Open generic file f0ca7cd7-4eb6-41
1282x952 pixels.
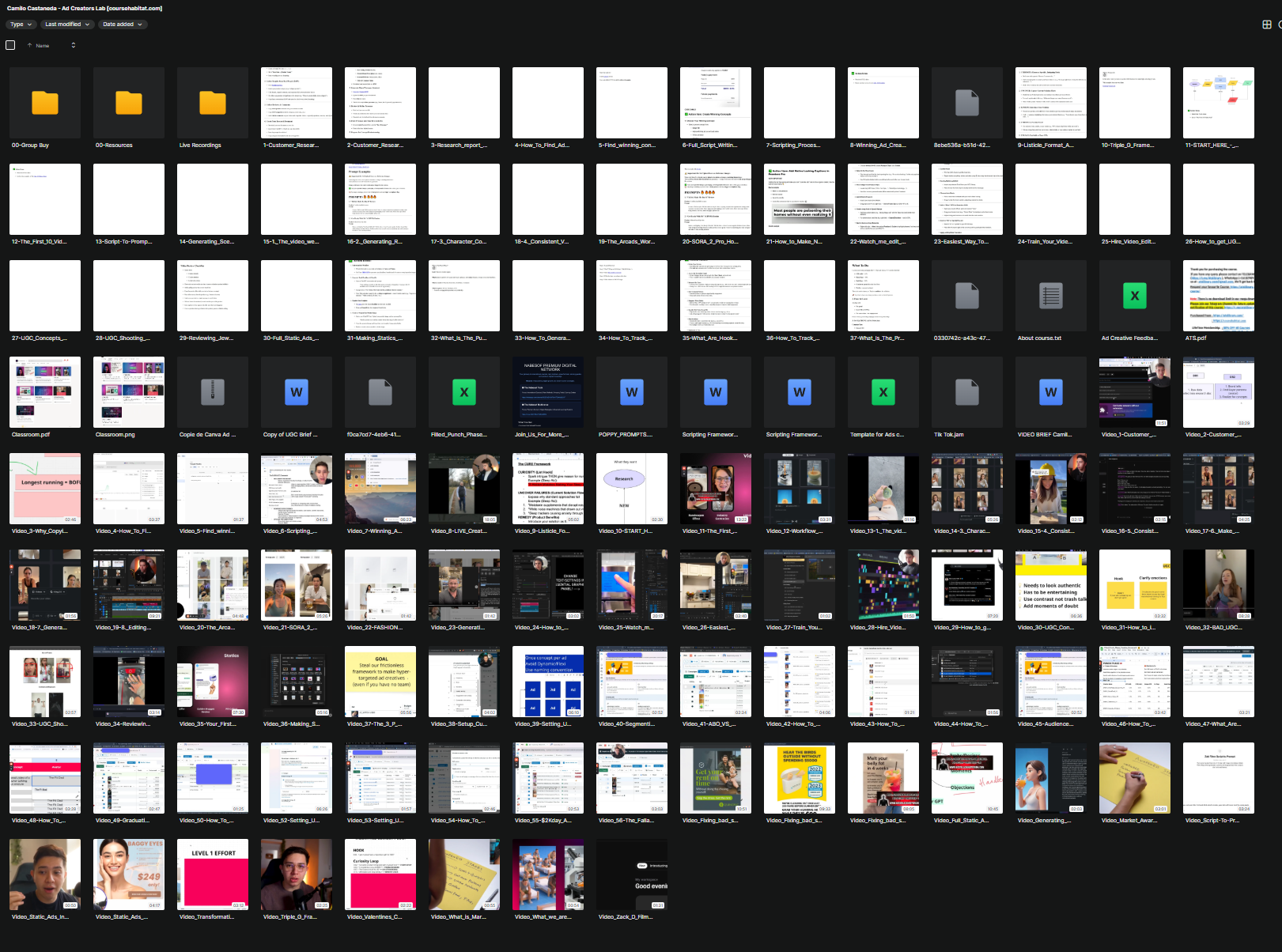click(x=380, y=392)
